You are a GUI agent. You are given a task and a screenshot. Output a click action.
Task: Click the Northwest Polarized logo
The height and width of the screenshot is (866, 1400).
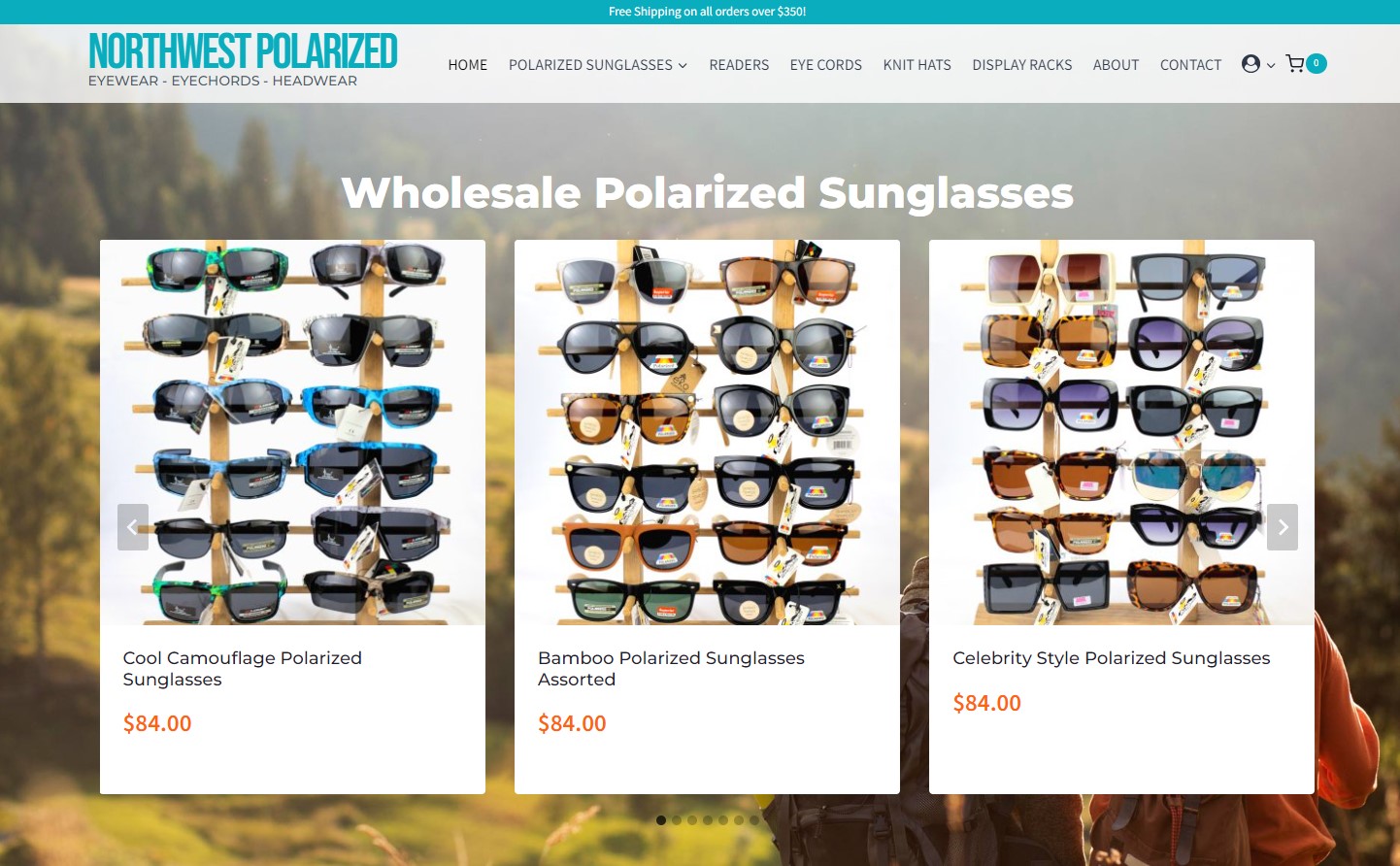pyautogui.click(x=243, y=60)
